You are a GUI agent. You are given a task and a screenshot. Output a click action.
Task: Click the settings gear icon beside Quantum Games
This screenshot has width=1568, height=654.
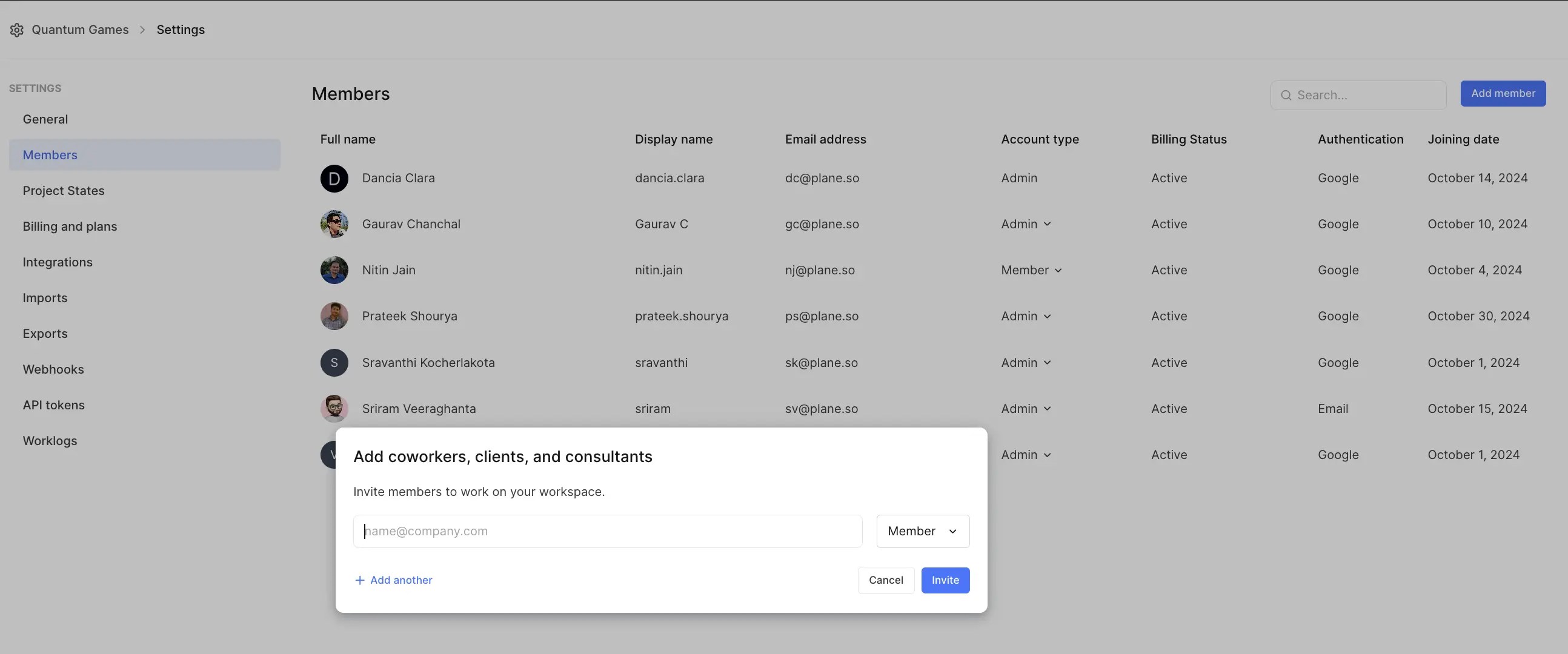click(16, 30)
